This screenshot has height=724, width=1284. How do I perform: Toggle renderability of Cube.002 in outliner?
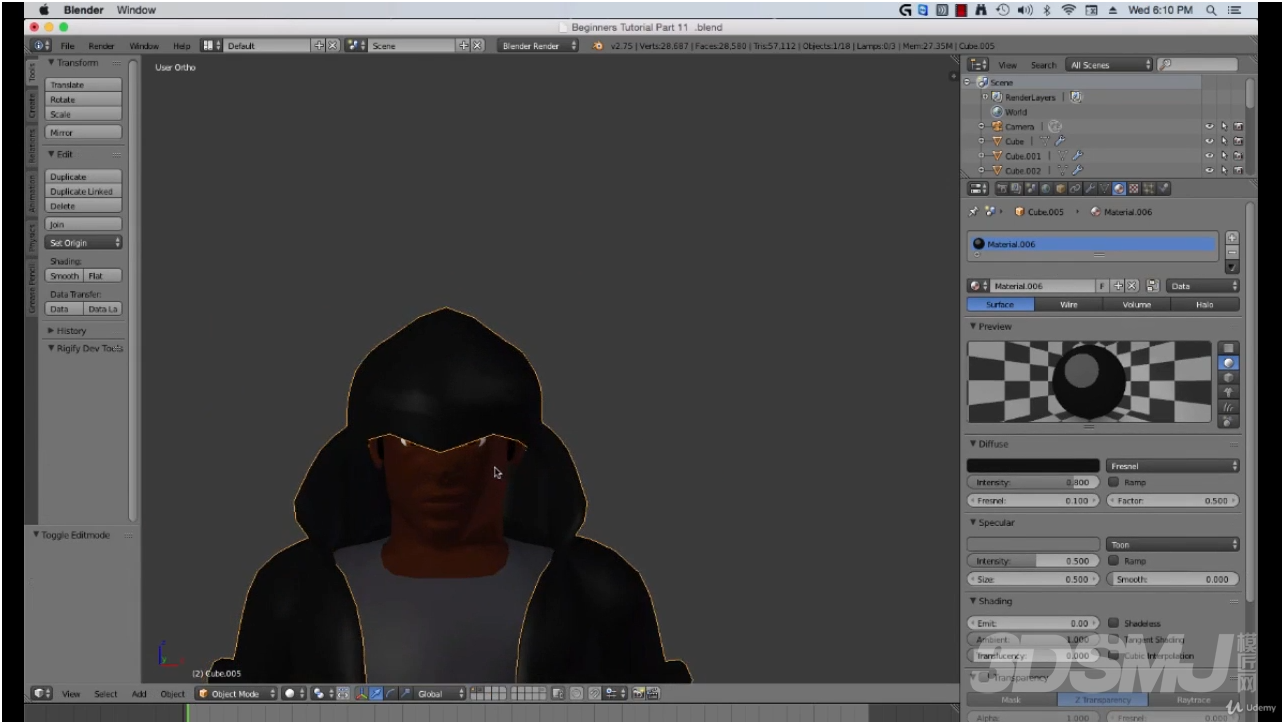pos(1238,170)
